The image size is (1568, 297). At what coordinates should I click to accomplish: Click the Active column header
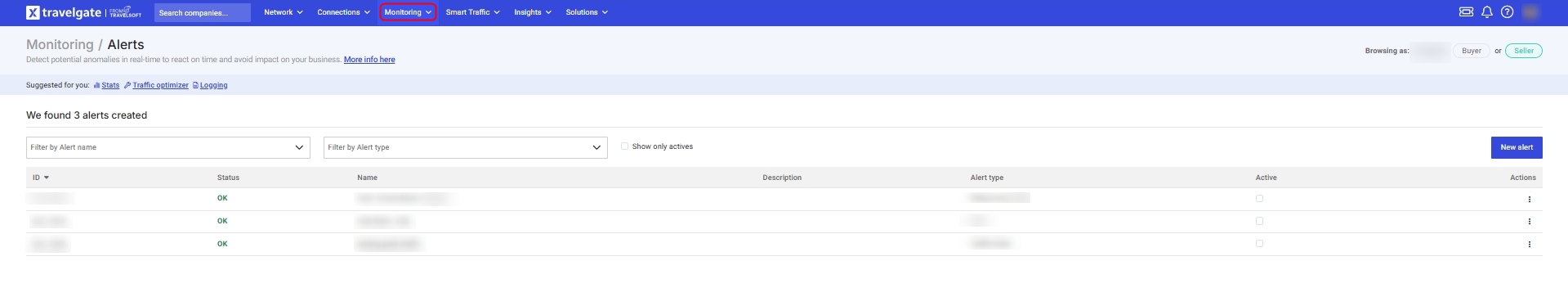click(1266, 178)
